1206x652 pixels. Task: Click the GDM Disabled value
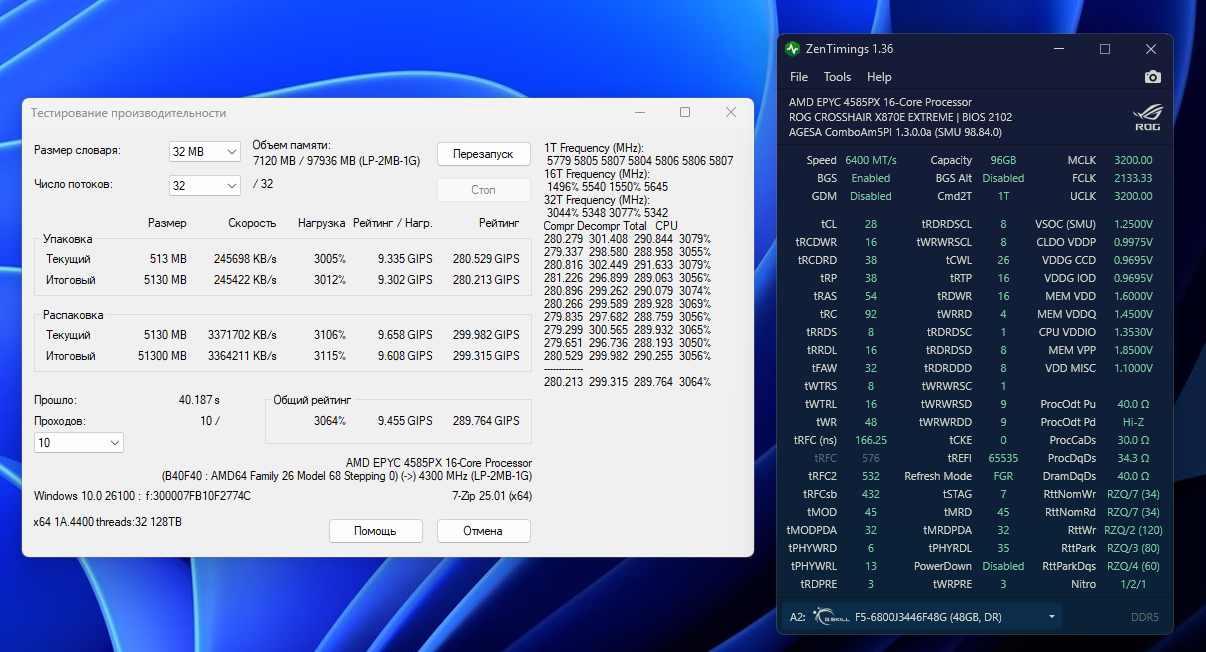pos(871,196)
